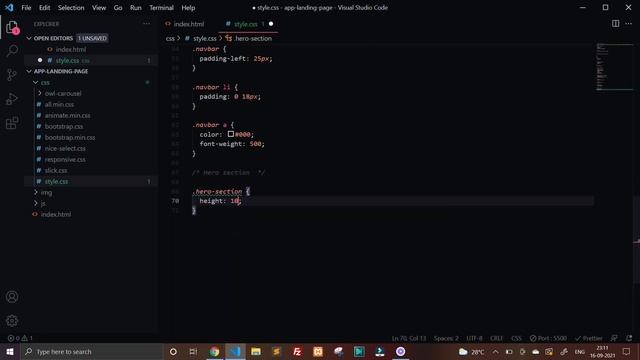The image size is (640, 360).
Task: Open the Terminal menu
Action: [161, 7]
